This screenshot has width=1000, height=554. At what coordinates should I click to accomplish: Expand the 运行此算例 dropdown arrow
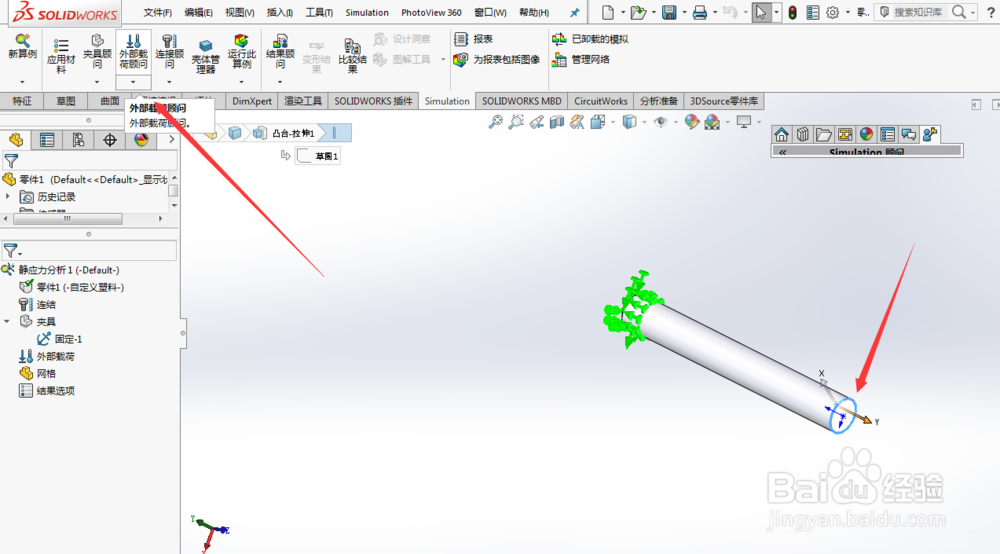241,82
